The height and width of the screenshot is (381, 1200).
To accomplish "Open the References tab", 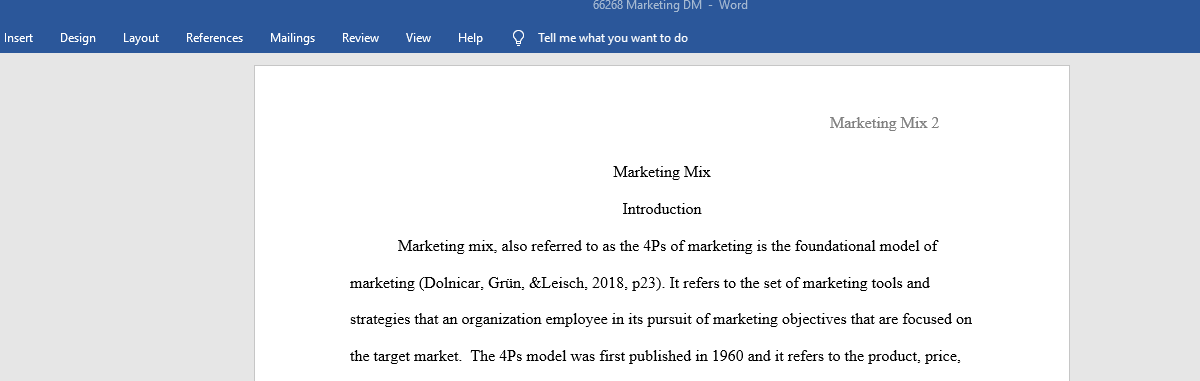I will (214, 38).
